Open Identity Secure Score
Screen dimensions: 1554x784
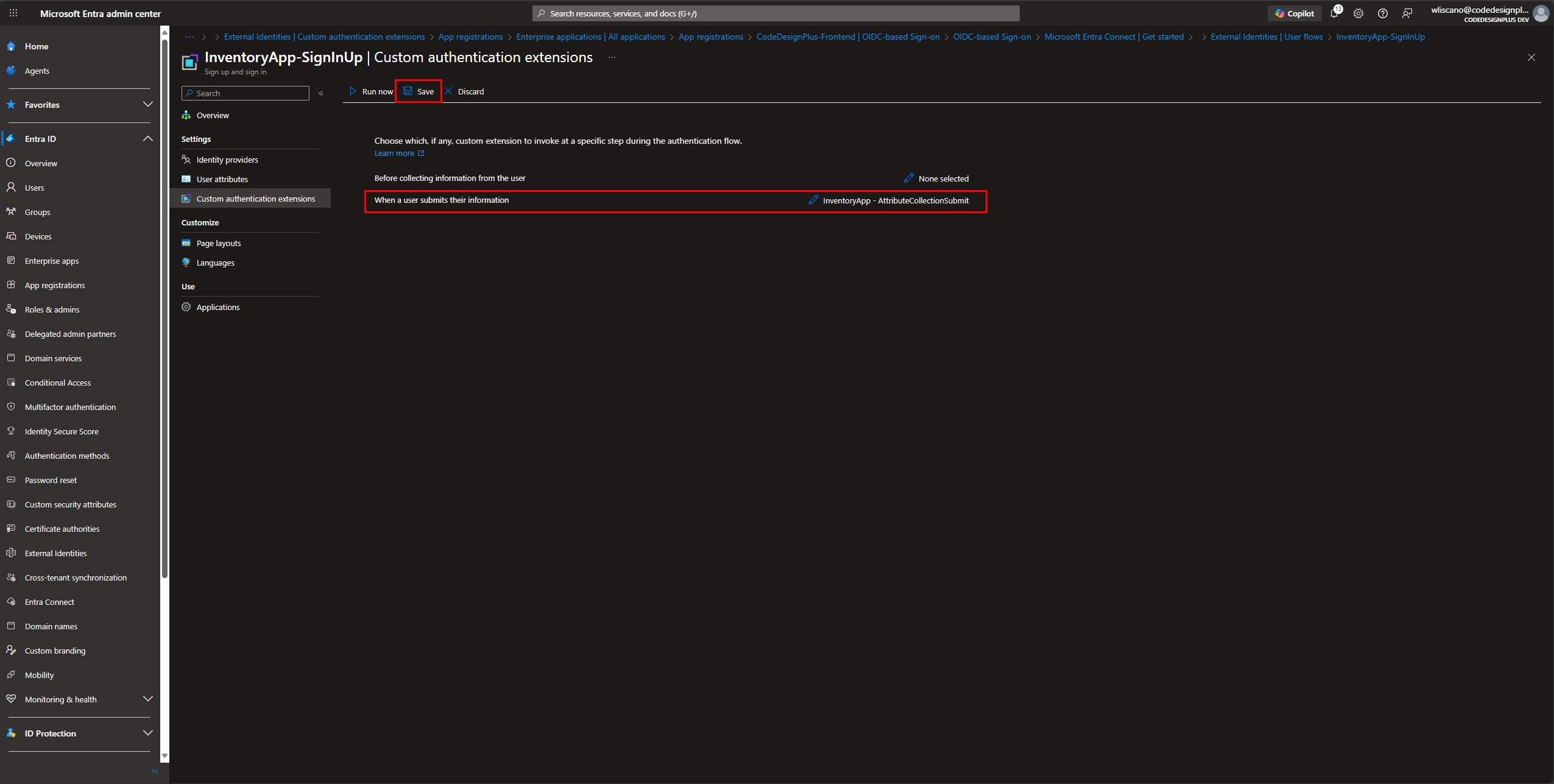click(62, 431)
